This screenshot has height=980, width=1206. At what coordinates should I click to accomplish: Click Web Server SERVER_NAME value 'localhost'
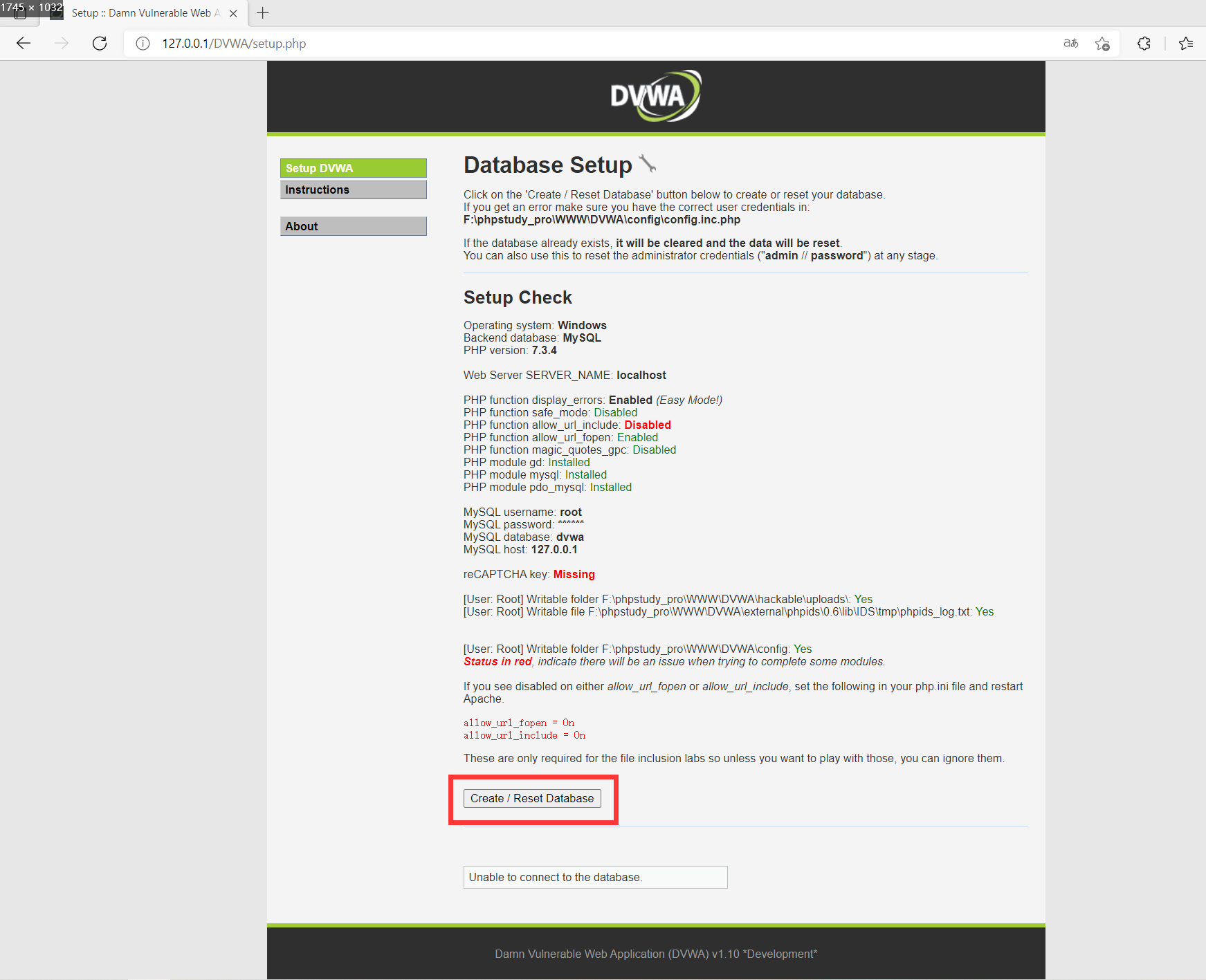click(641, 375)
